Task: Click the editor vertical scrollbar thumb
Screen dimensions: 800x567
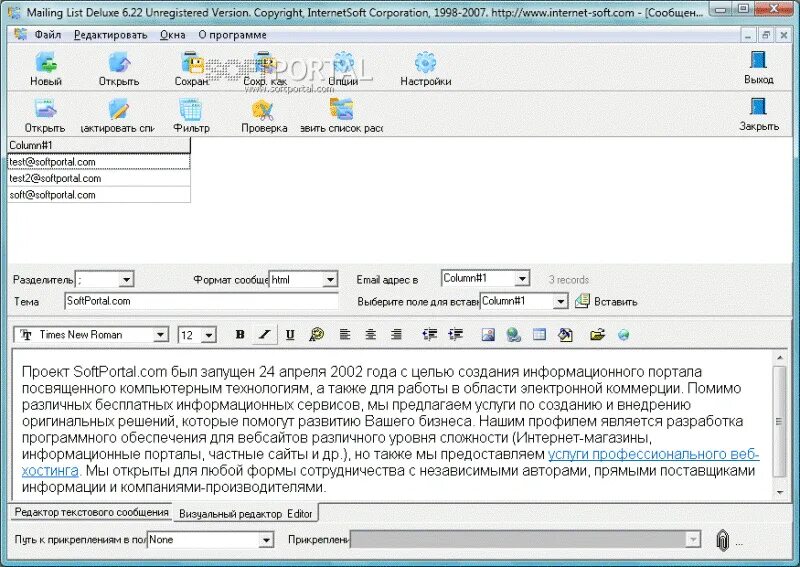Action: coord(780,422)
